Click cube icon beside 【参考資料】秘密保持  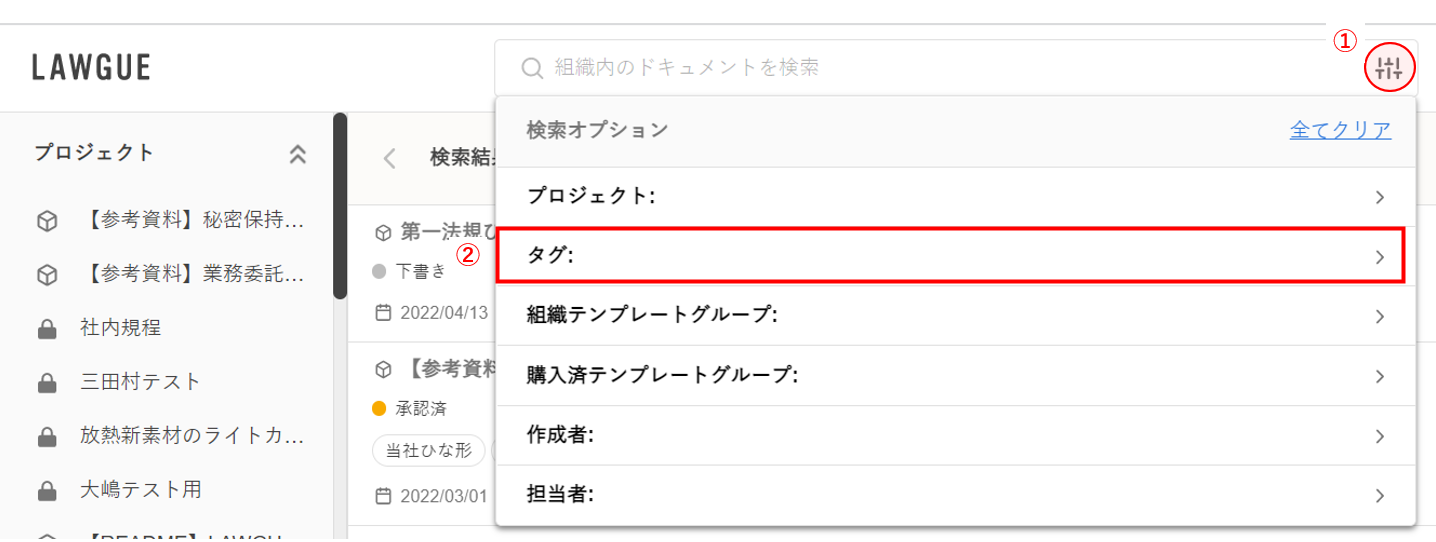point(45,220)
